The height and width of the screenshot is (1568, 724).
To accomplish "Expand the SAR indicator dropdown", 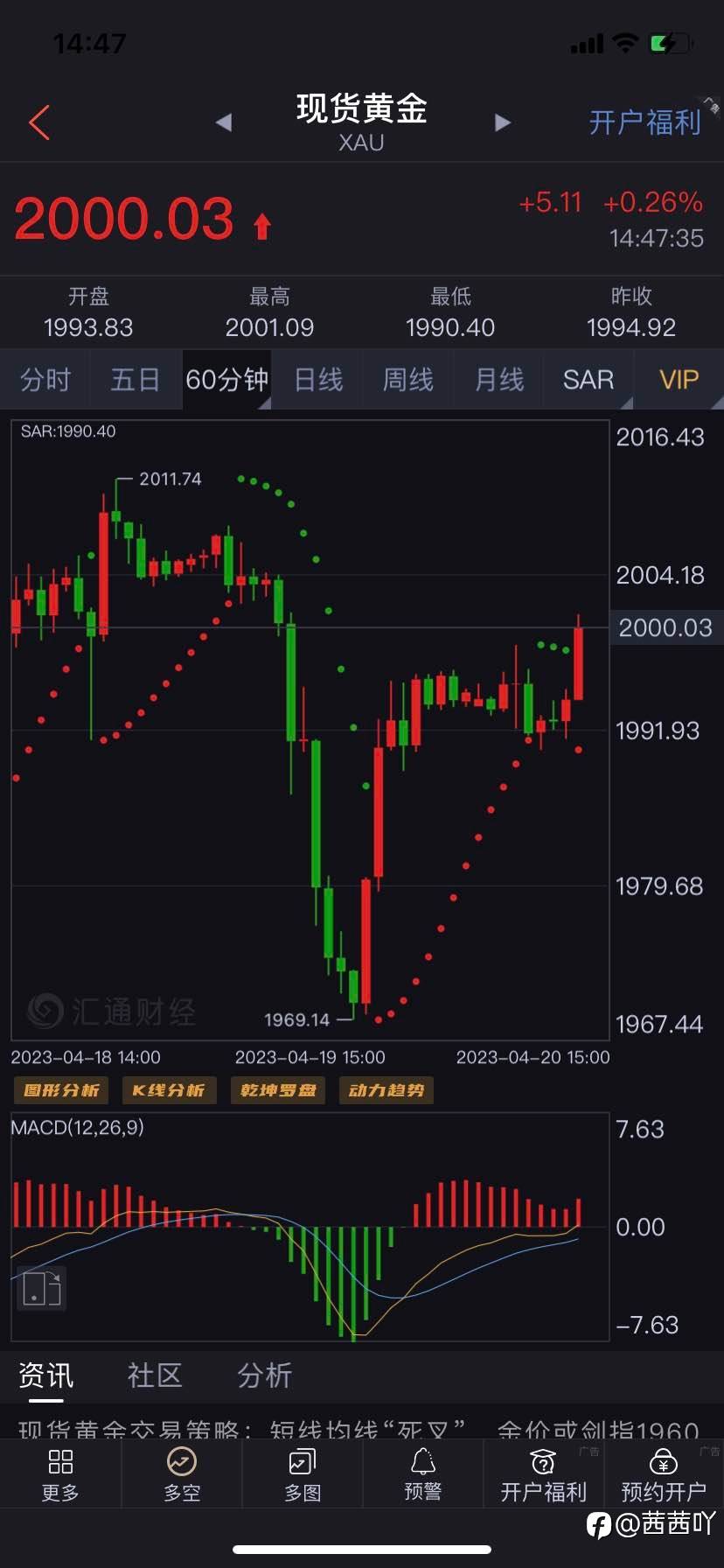I will [588, 380].
